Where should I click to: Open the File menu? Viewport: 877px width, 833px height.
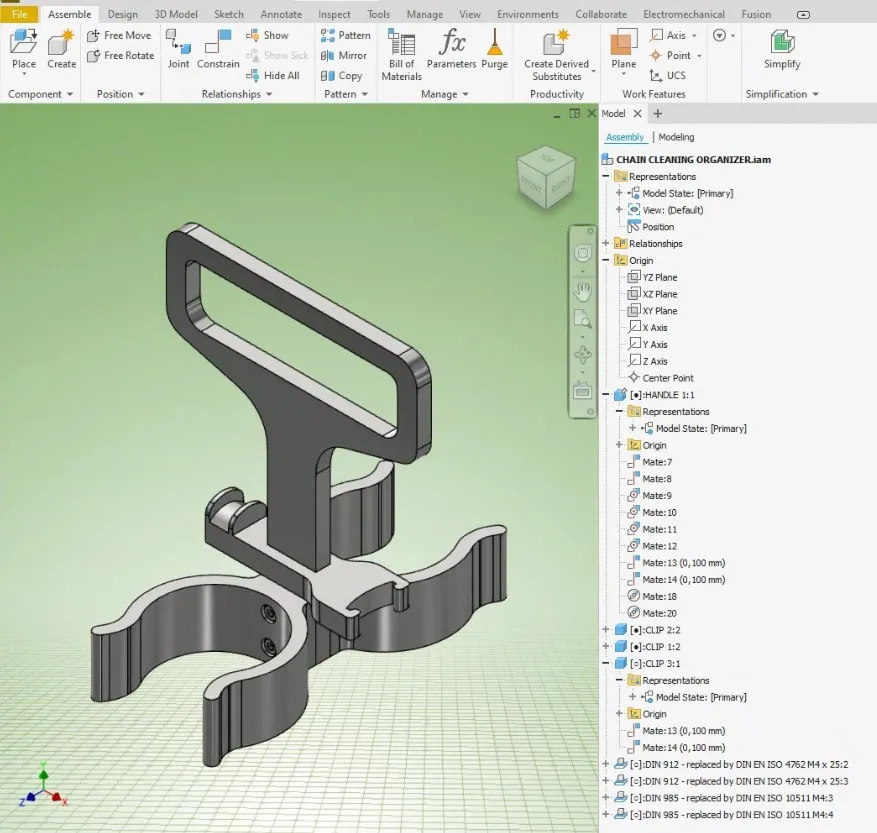(x=19, y=14)
